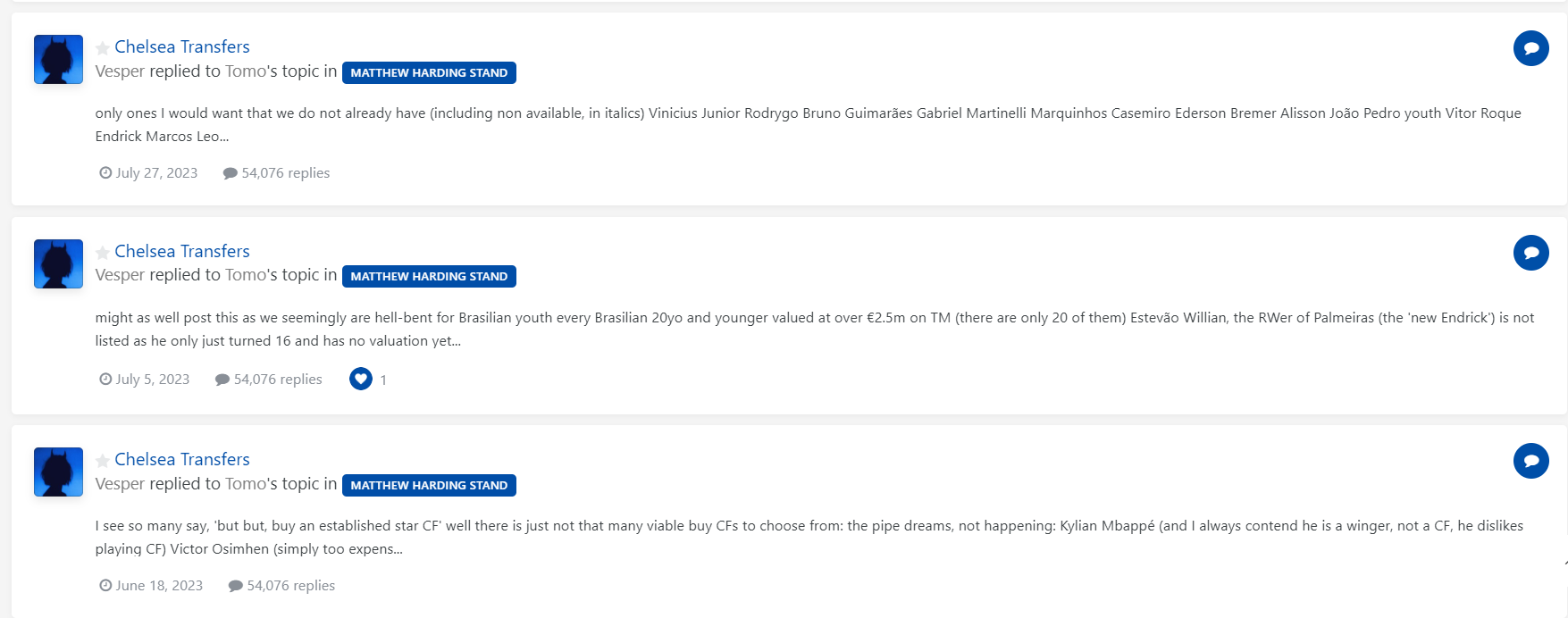
Task: Select Matthew Harding Stand badge in second post
Action: click(429, 277)
